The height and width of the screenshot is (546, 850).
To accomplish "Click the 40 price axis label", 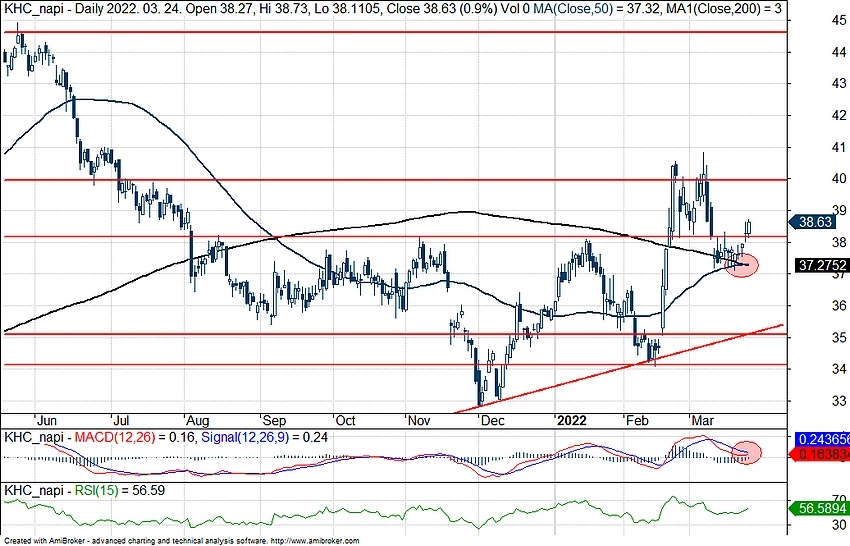I will point(839,179).
